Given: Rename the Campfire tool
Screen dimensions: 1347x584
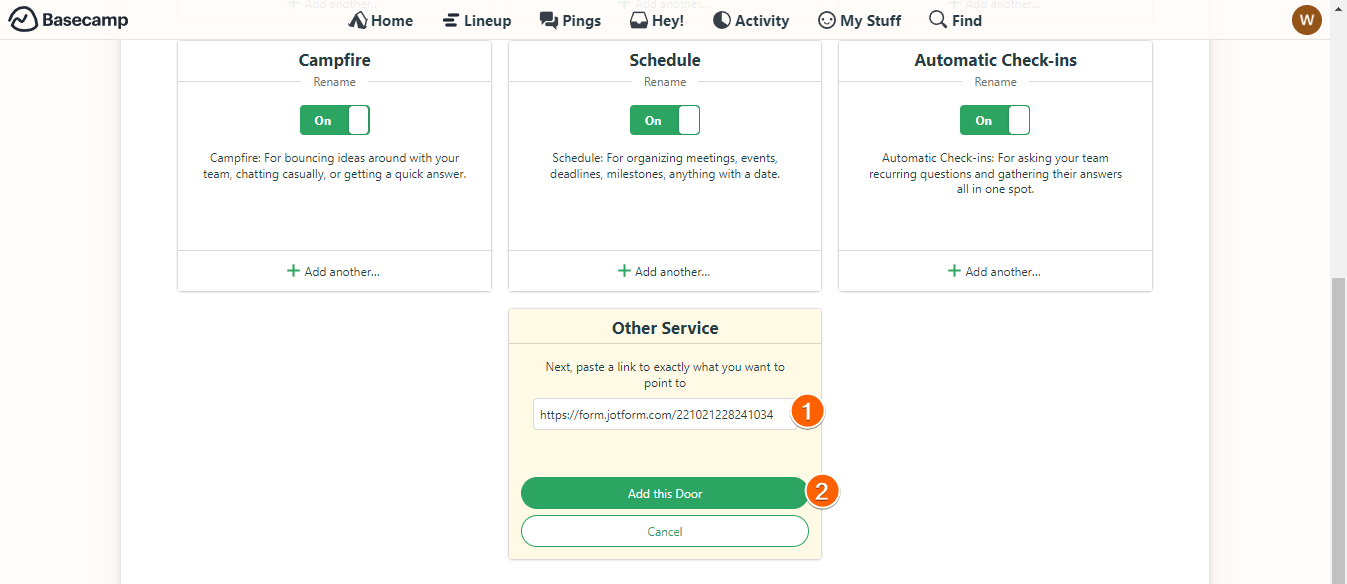Looking at the screenshot, I should click(x=334, y=82).
